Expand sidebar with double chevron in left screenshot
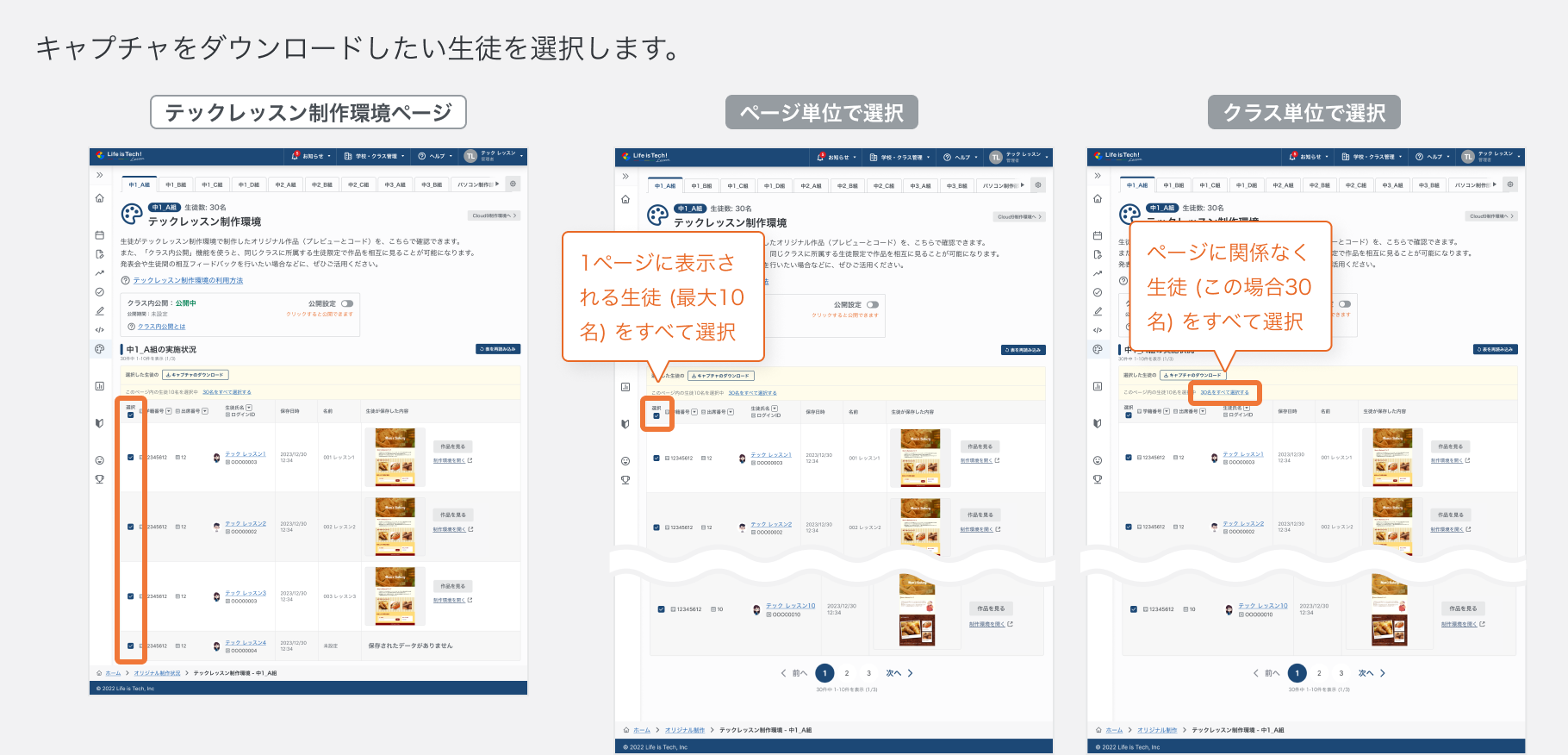 (99, 175)
